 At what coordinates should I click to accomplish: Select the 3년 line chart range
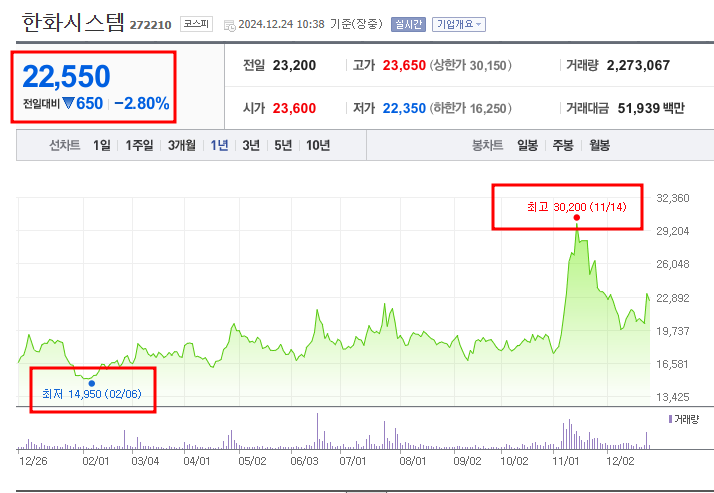point(251,145)
